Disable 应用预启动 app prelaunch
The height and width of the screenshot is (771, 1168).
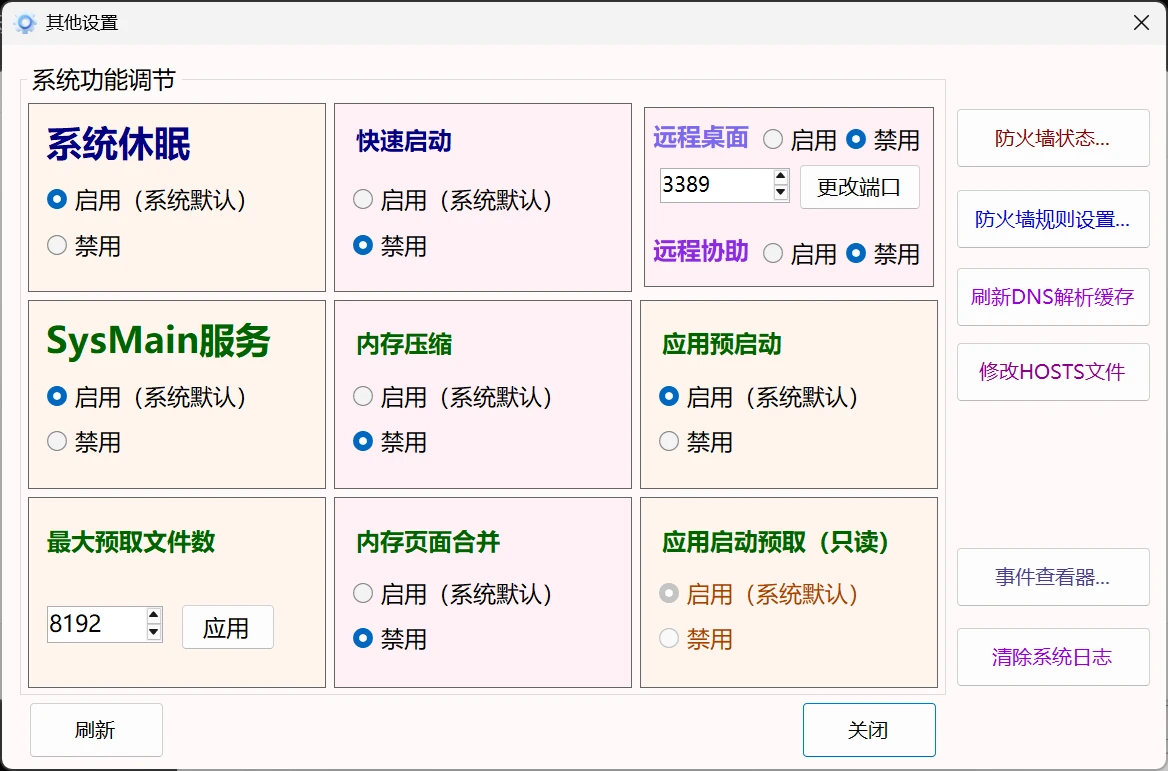click(668, 442)
